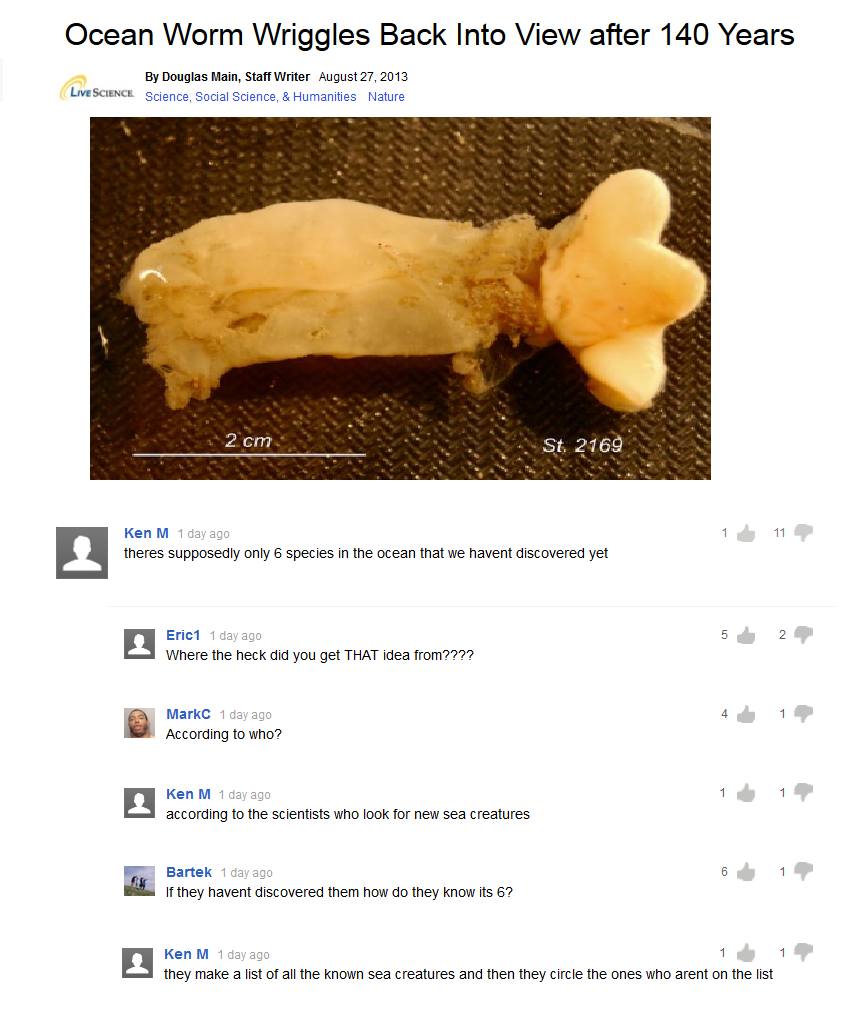Open the Nature category link

386,97
